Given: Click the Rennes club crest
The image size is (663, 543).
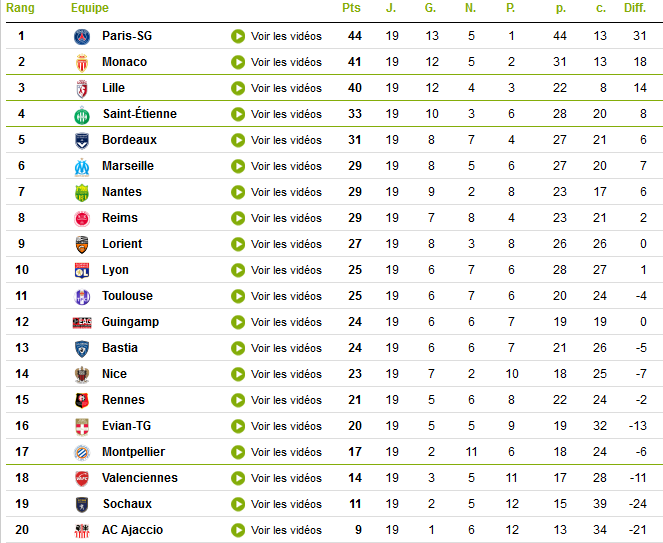Looking at the screenshot, I should [x=82, y=400].
